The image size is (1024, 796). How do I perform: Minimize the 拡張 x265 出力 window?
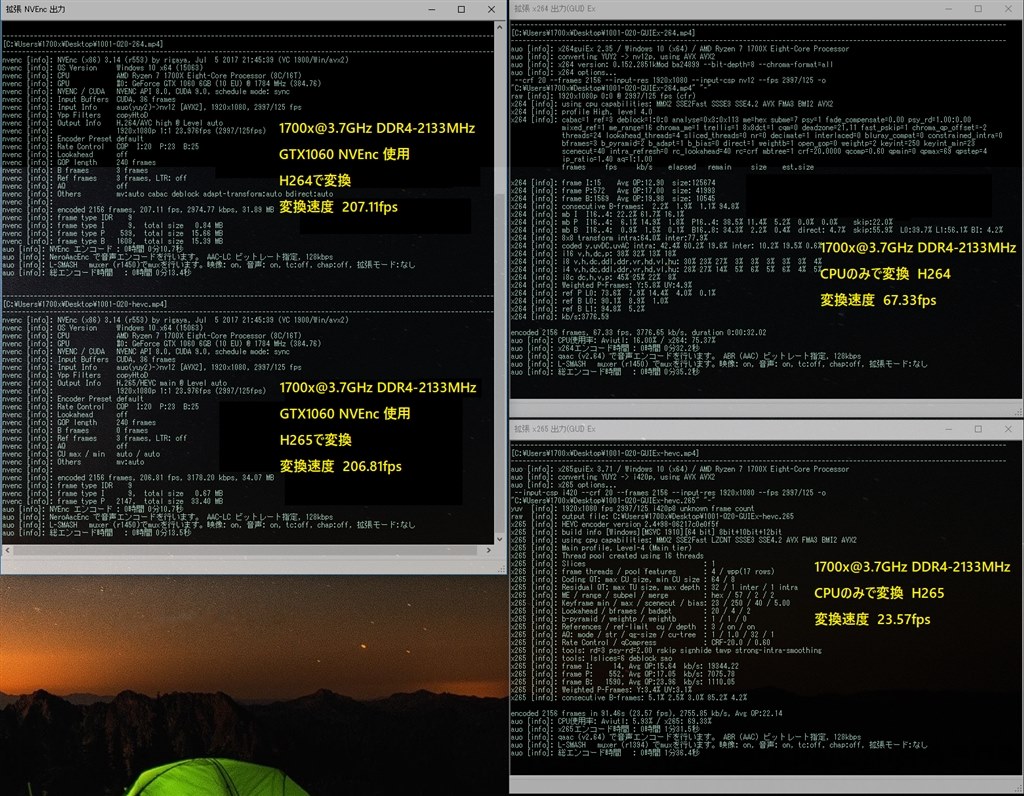pos(948,429)
